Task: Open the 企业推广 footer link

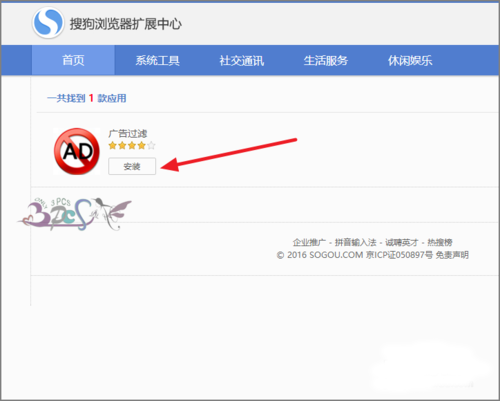Action: (309, 242)
